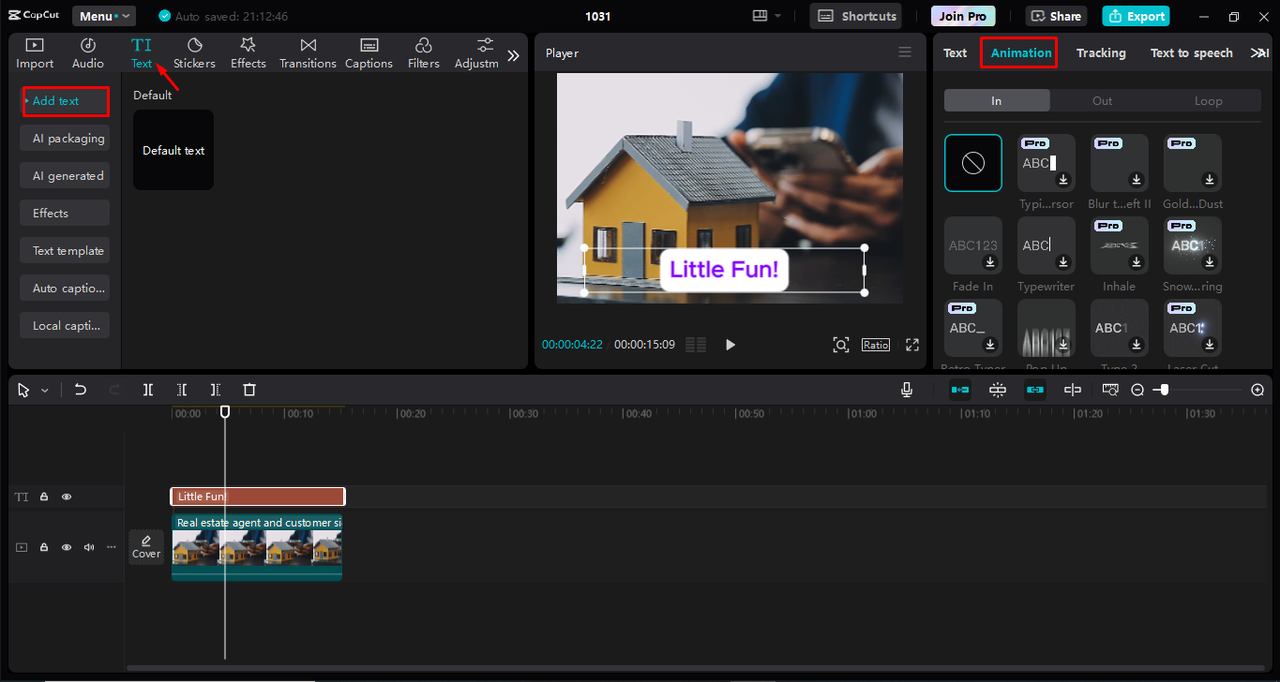1280x682 pixels.
Task: Open the player hamburger menu
Action: click(905, 53)
